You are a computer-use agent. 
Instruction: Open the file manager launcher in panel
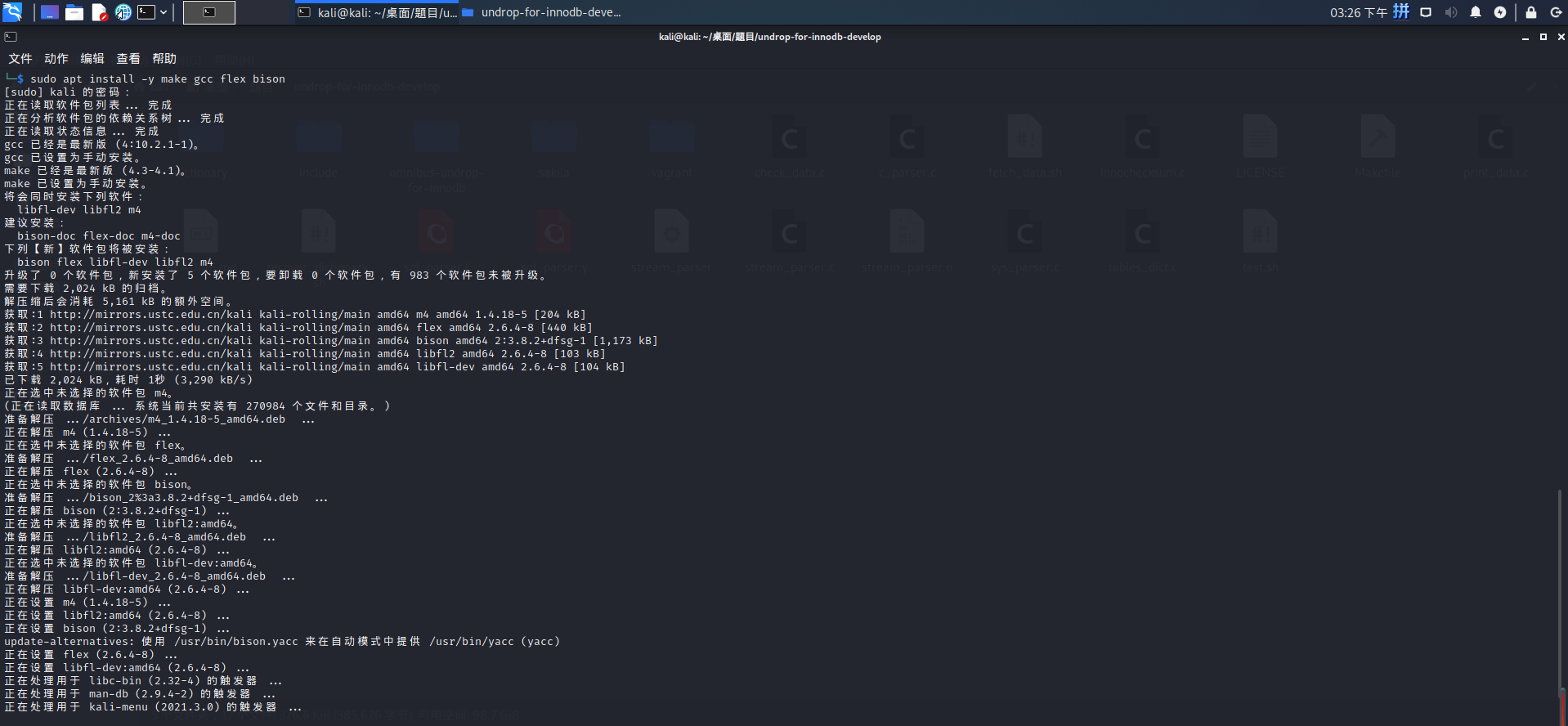[74, 12]
